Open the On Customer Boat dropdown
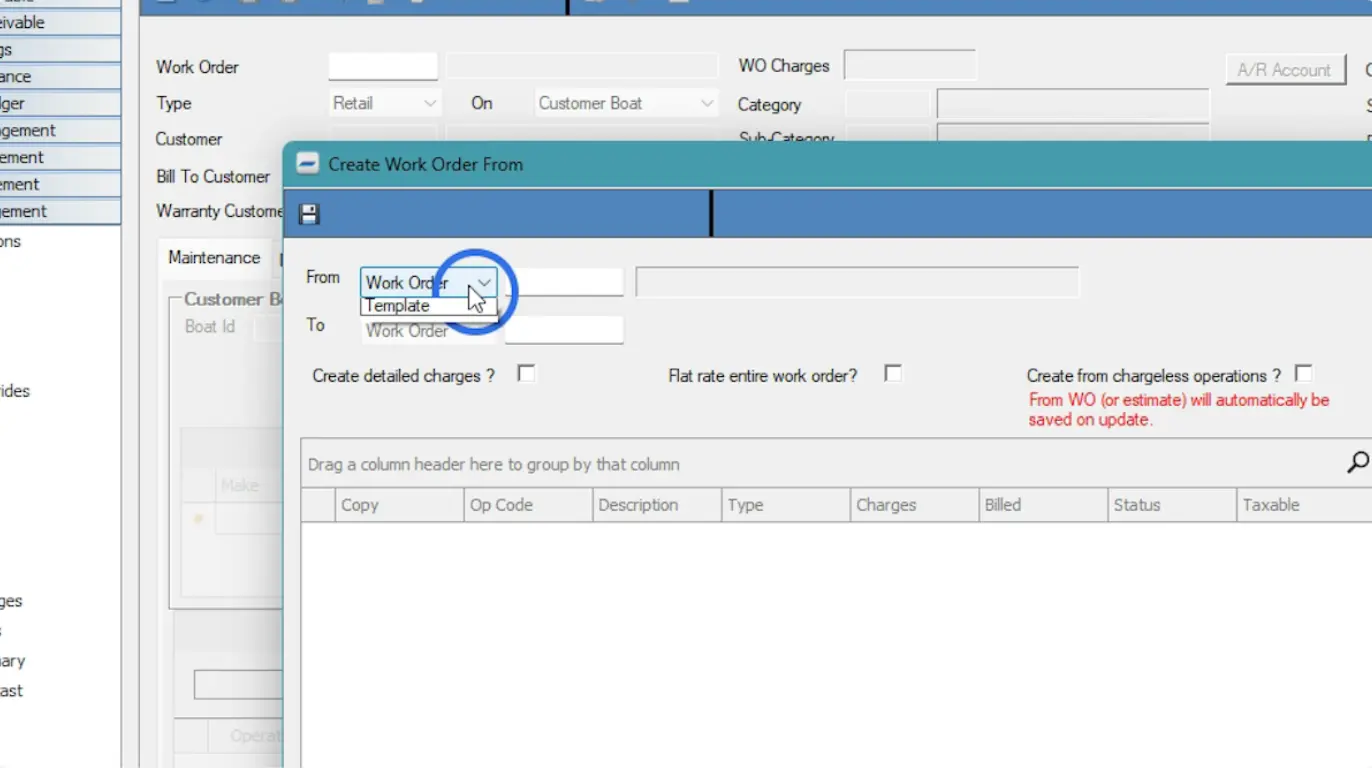1372x768 pixels. (706, 103)
